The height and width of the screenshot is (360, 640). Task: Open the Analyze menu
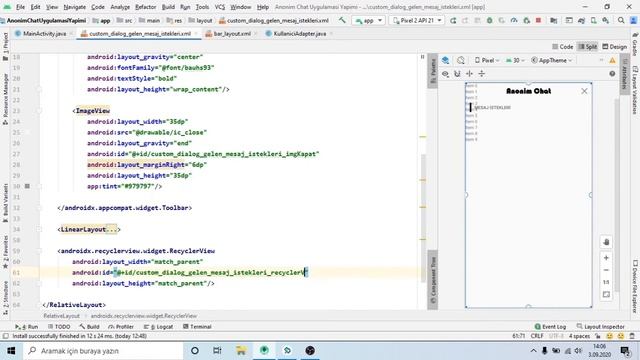(120, 7)
